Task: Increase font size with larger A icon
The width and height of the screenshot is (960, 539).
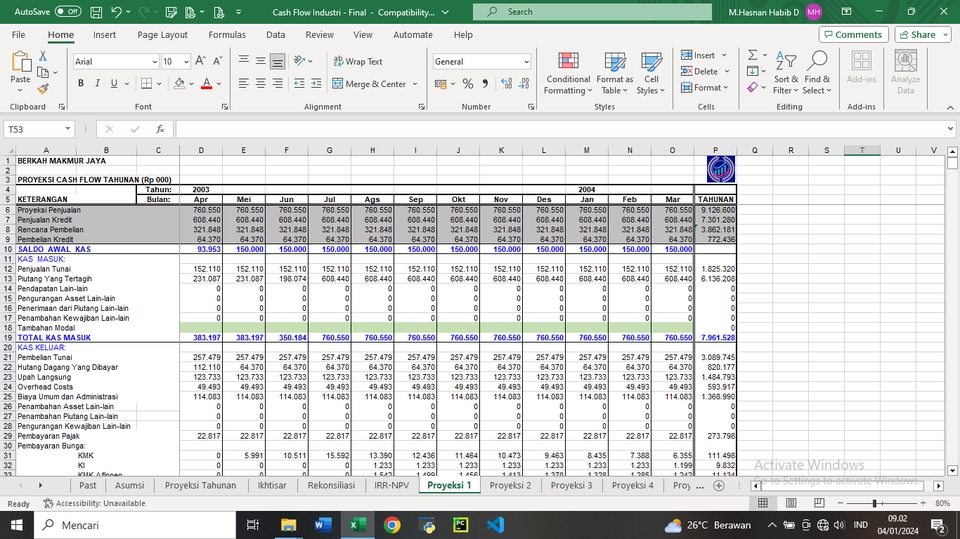Action: [200, 61]
